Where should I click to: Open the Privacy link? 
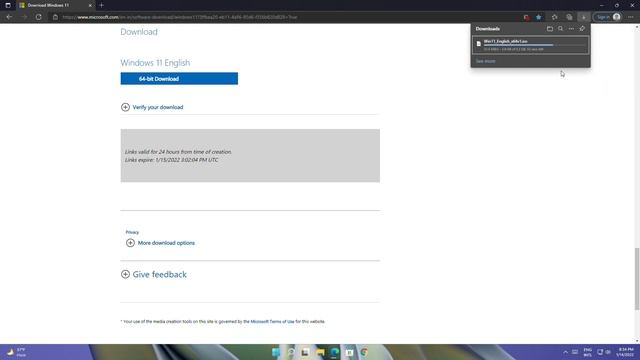132,232
